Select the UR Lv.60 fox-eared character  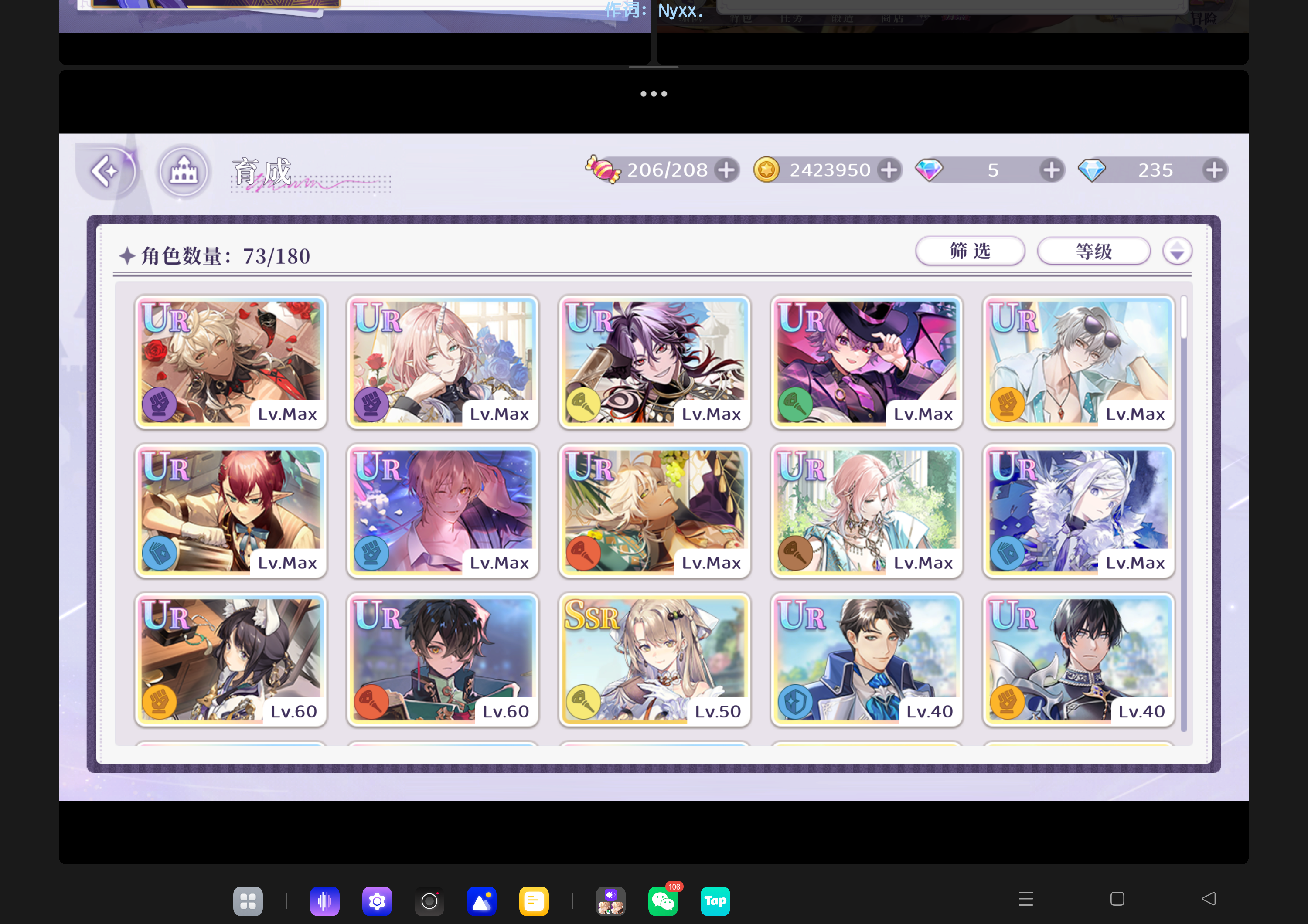coord(231,659)
